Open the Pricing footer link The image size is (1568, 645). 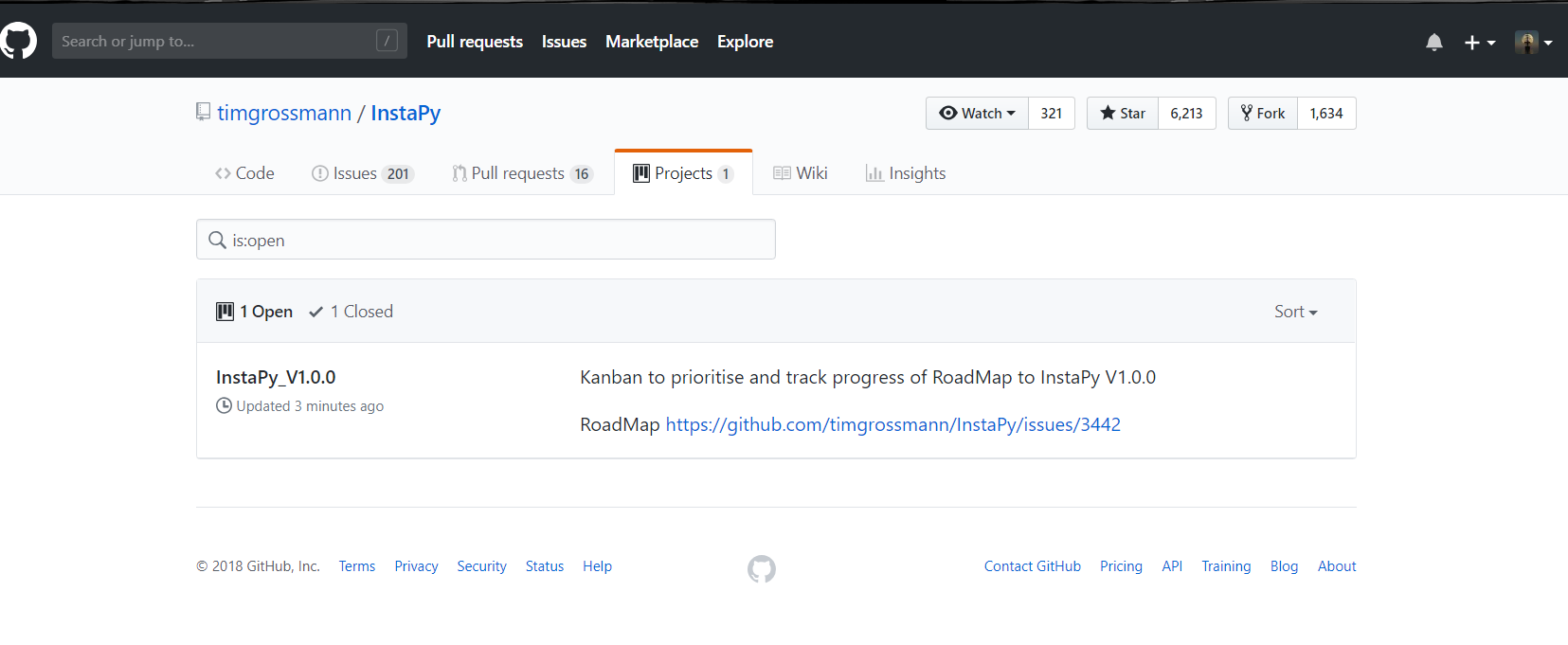[1121, 566]
